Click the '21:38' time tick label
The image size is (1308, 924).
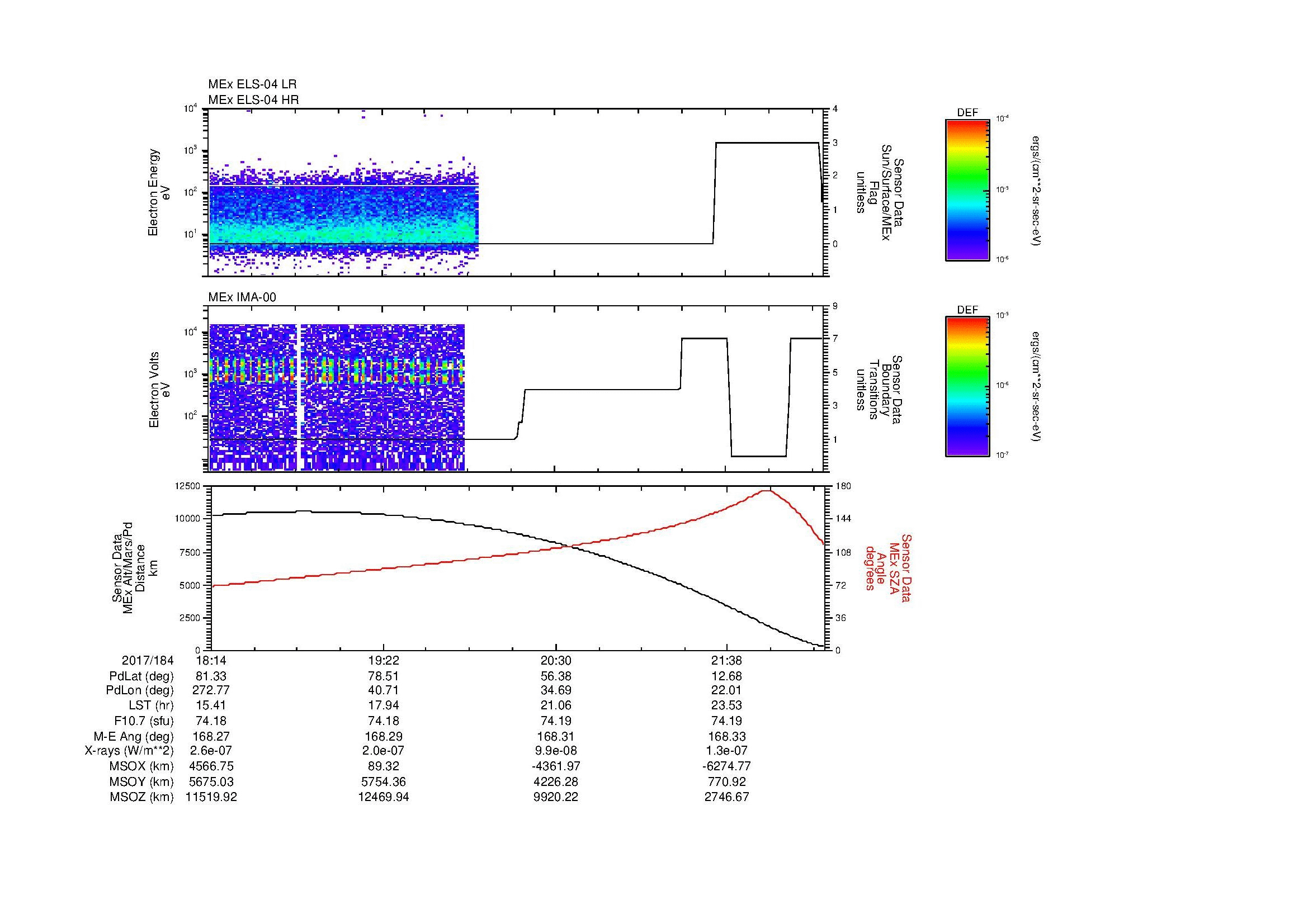[727, 661]
